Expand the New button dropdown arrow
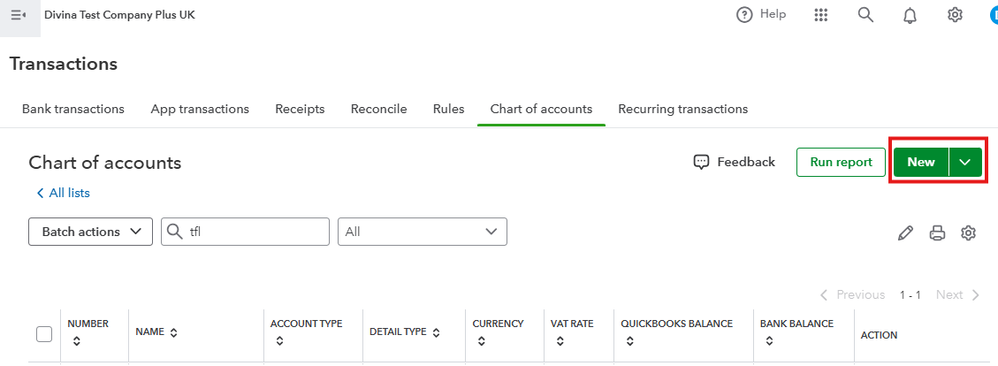The width and height of the screenshot is (998, 366). point(966,162)
